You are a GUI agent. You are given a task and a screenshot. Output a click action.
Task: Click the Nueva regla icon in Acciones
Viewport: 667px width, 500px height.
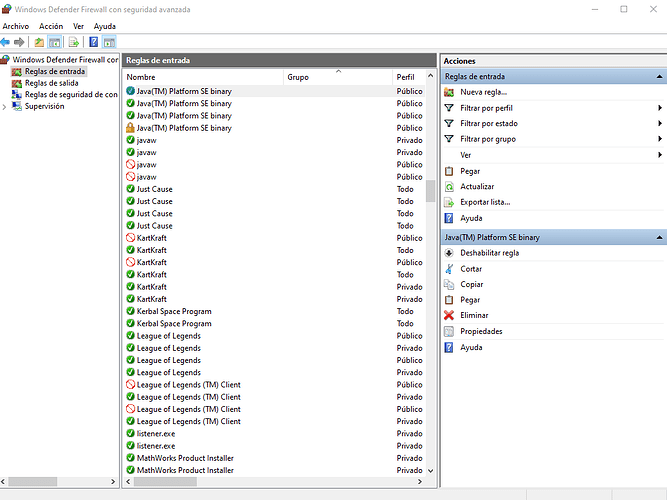pos(449,92)
